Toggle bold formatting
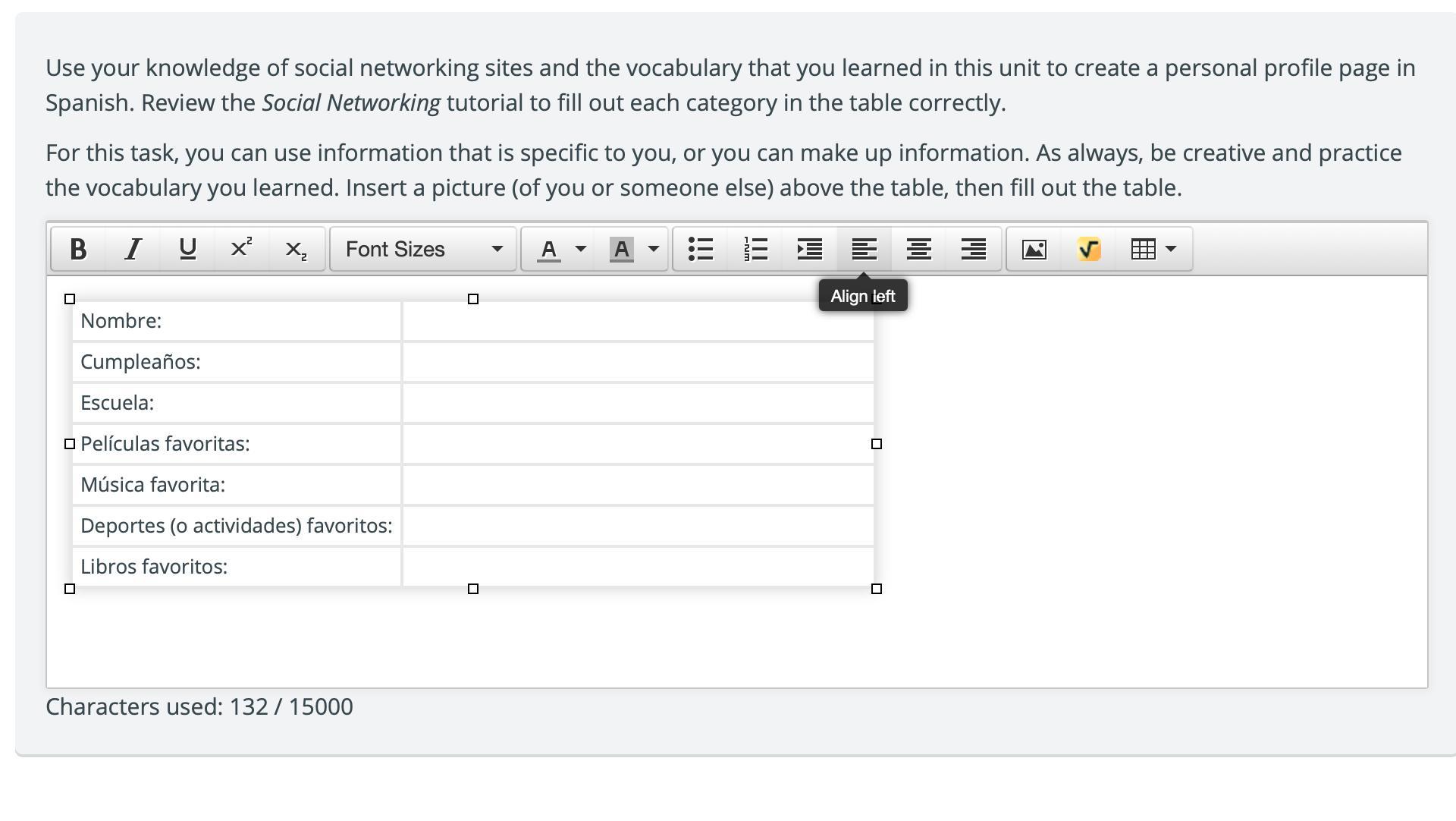This screenshot has width=1456, height=821. pos(78,250)
